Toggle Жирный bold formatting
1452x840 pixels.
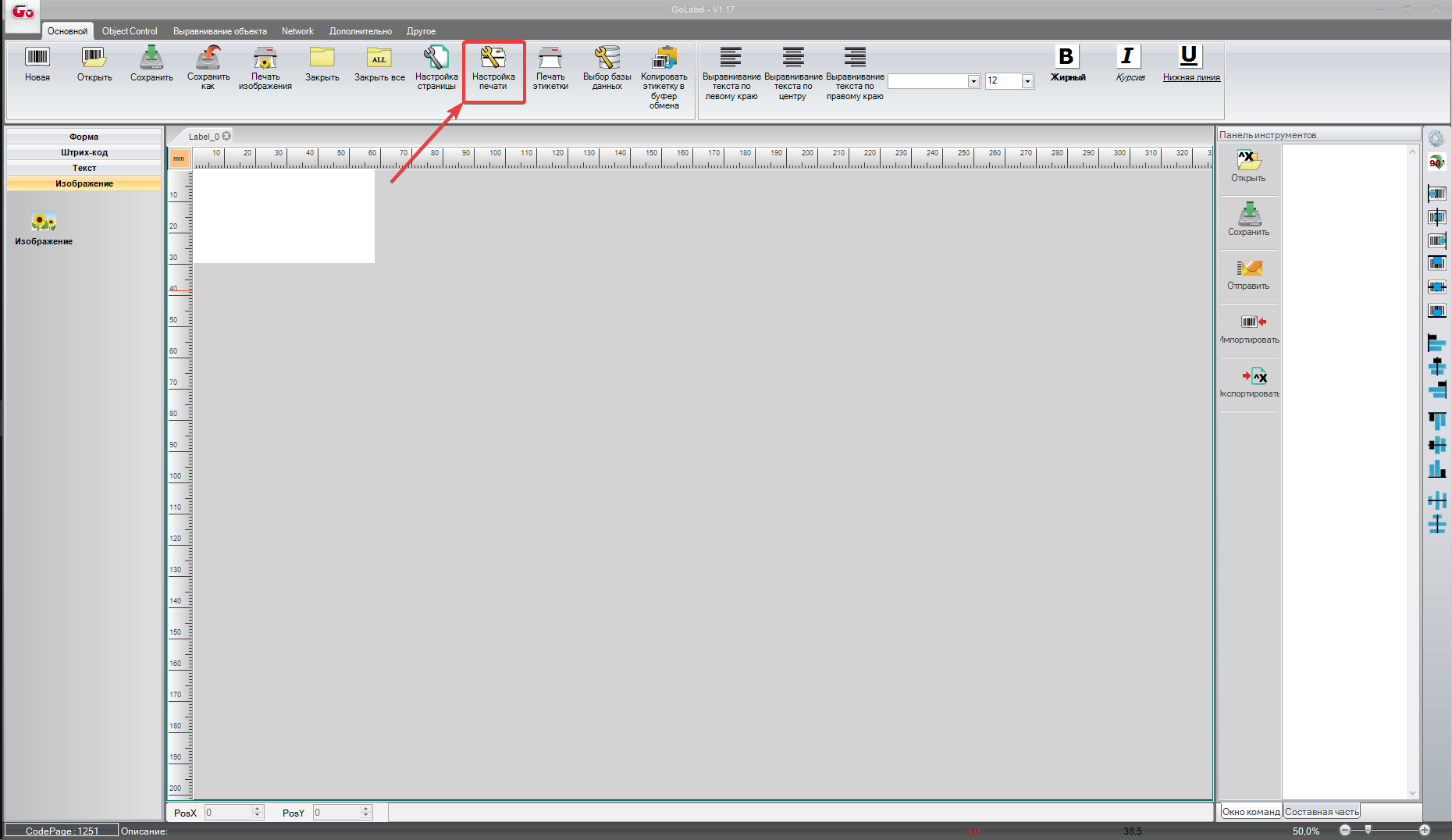click(1067, 63)
